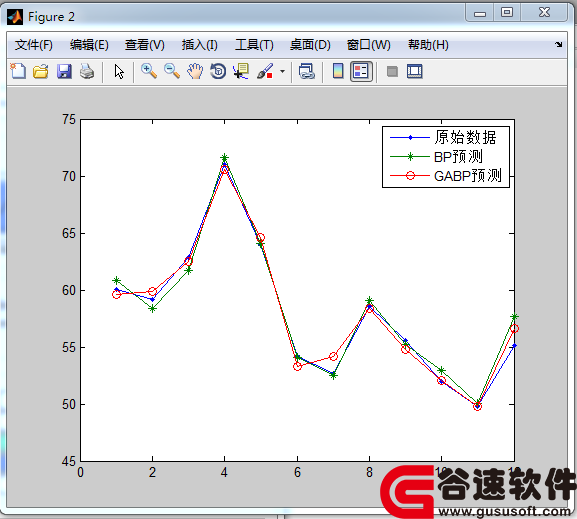Click the 原始数据 legend entry
The width and height of the screenshot is (577, 519).
coord(443,138)
